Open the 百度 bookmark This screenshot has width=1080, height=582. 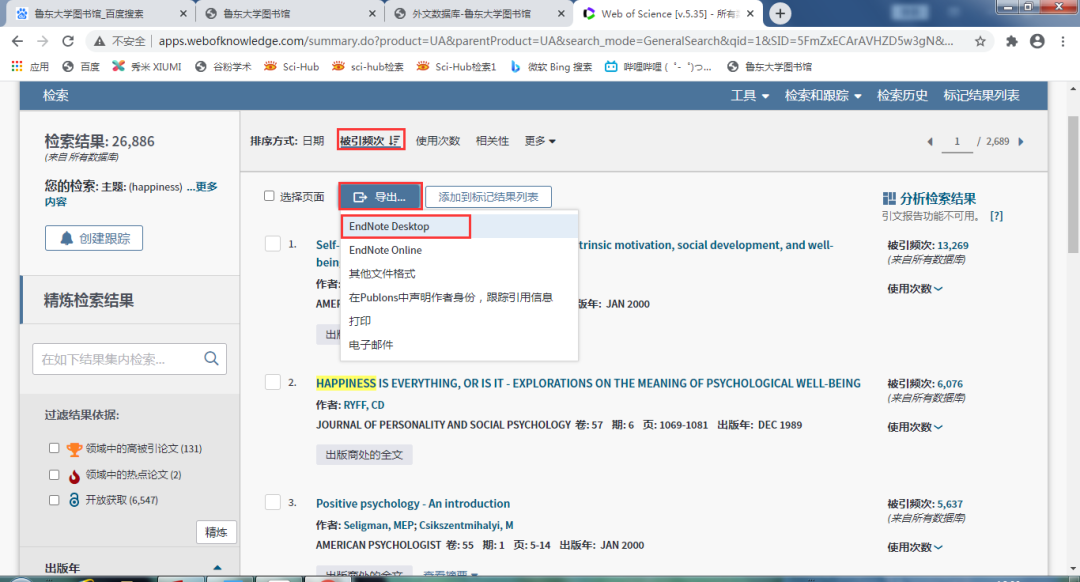(81, 67)
